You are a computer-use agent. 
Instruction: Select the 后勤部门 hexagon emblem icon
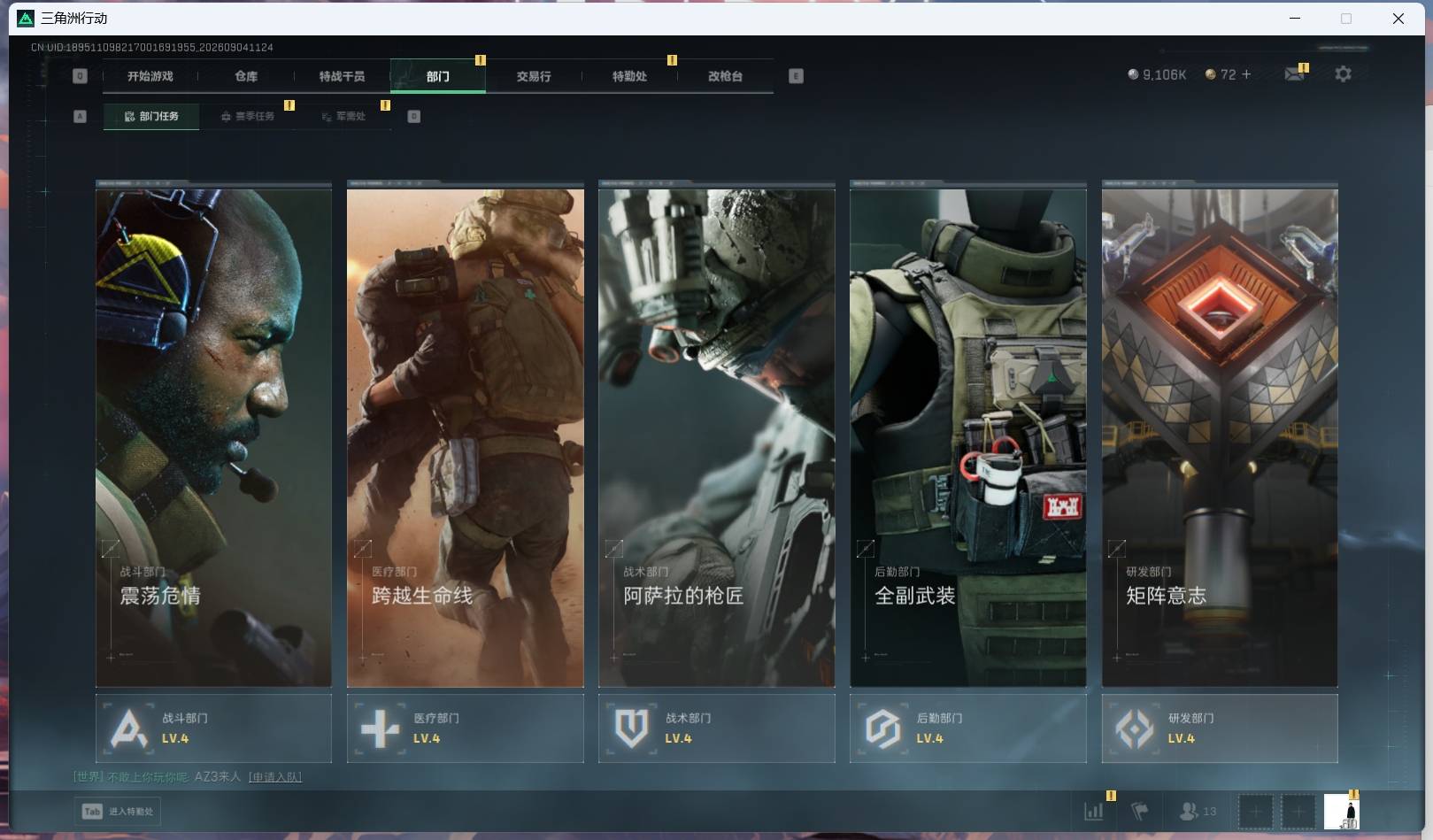point(883,728)
